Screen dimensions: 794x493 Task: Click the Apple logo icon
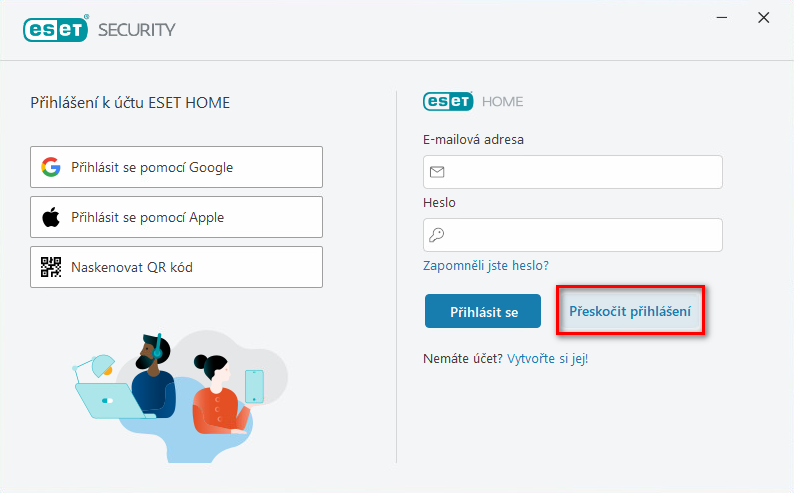[51, 217]
